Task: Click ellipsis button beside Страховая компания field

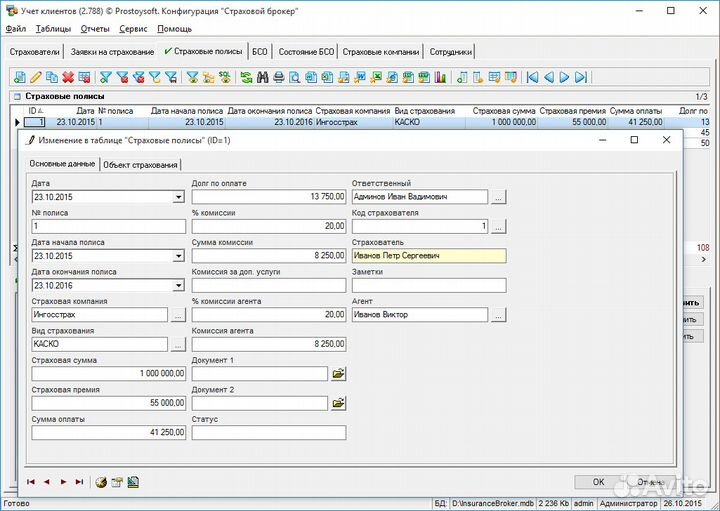Action: (x=178, y=315)
